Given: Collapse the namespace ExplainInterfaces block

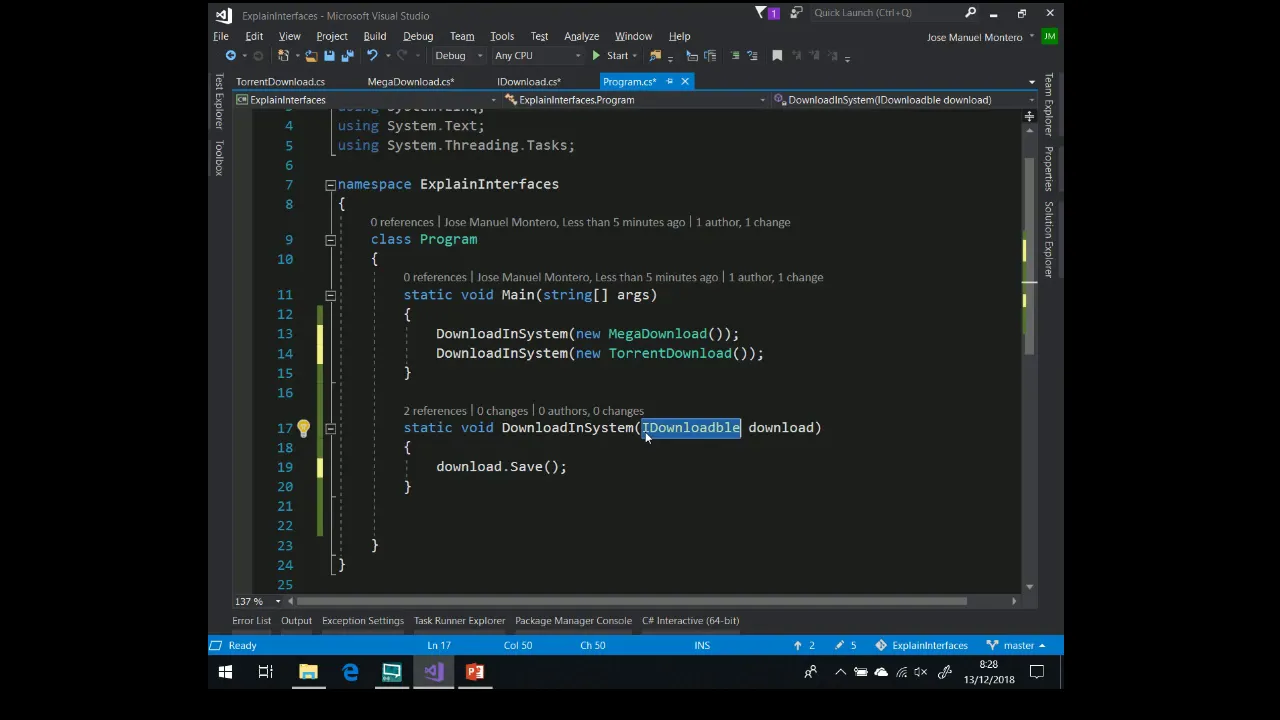Looking at the screenshot, I should pyautogui.click(x=330, y=184).
